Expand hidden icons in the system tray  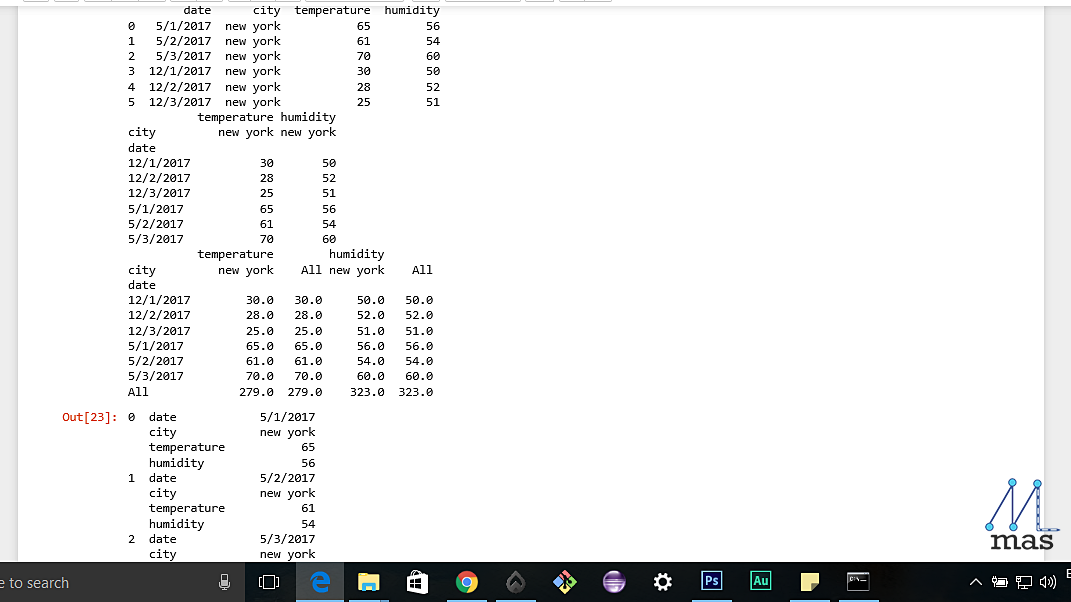(975, 581)
